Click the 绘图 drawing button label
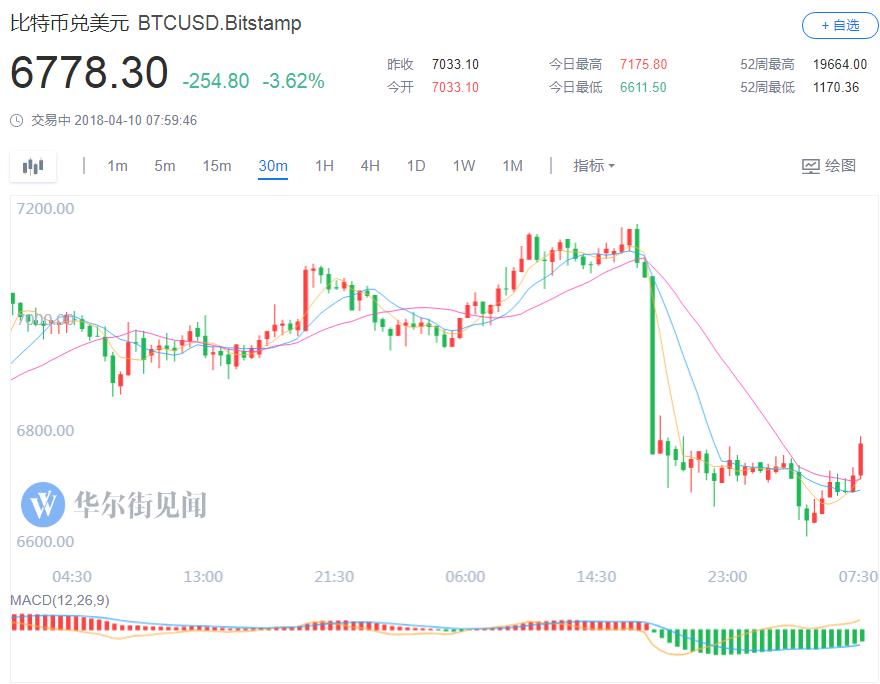The image size is (880, 684). [840, 166]
